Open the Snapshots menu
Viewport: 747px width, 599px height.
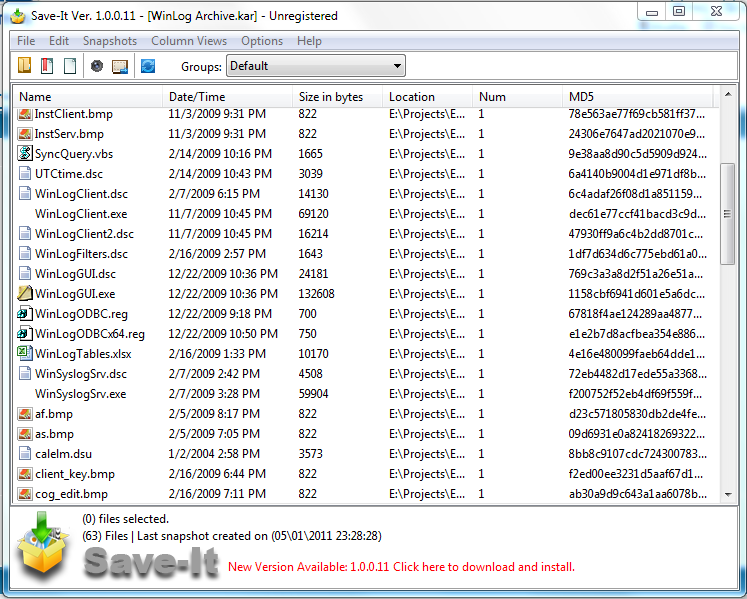pos(110,41)
